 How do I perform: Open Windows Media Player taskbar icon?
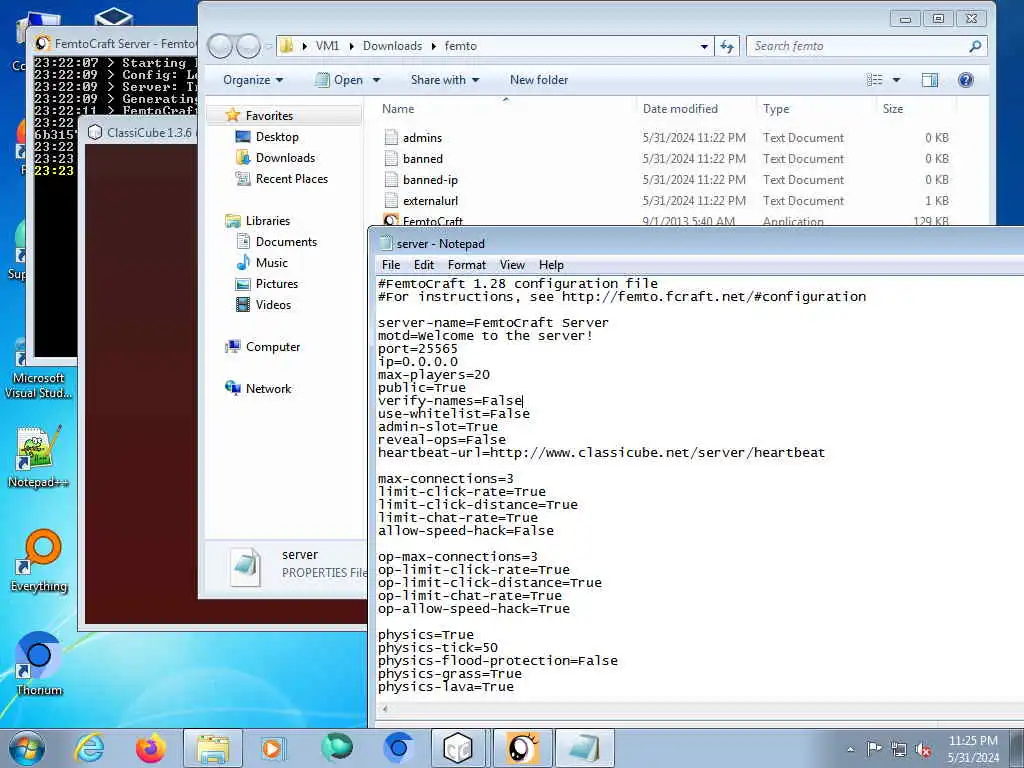click(273, 748)
